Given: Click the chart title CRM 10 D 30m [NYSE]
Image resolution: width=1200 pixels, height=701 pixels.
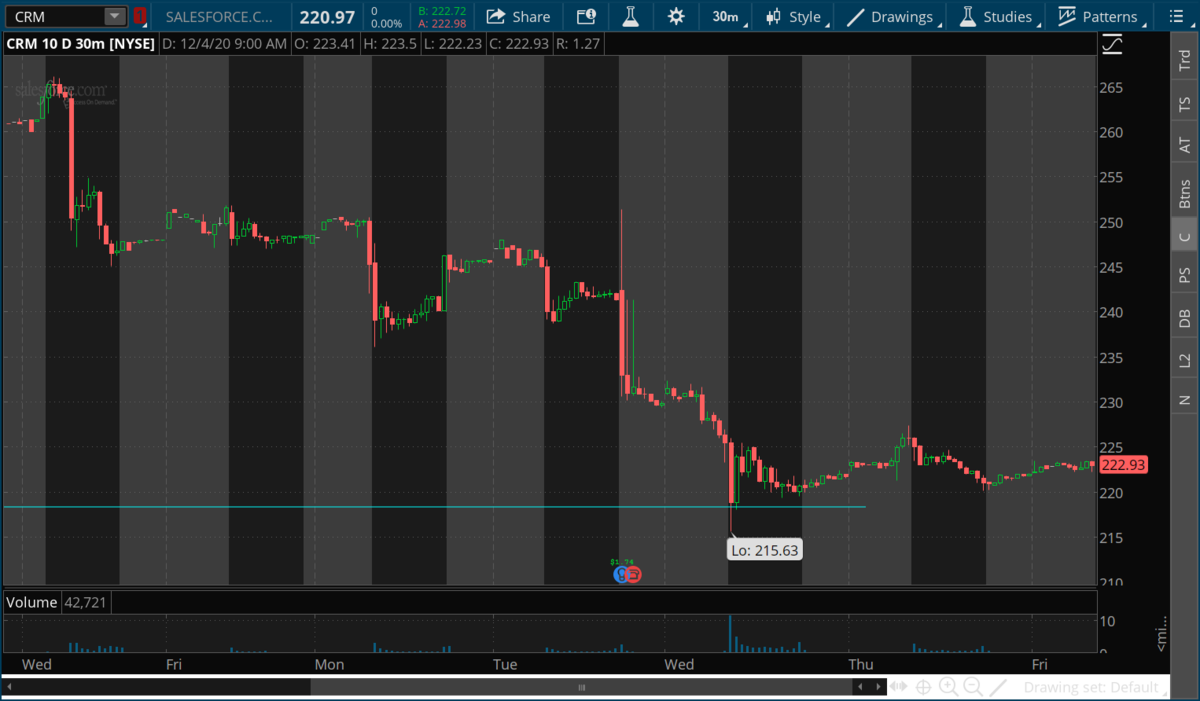Looking at the screenshot, I should [x=81, y=44].
